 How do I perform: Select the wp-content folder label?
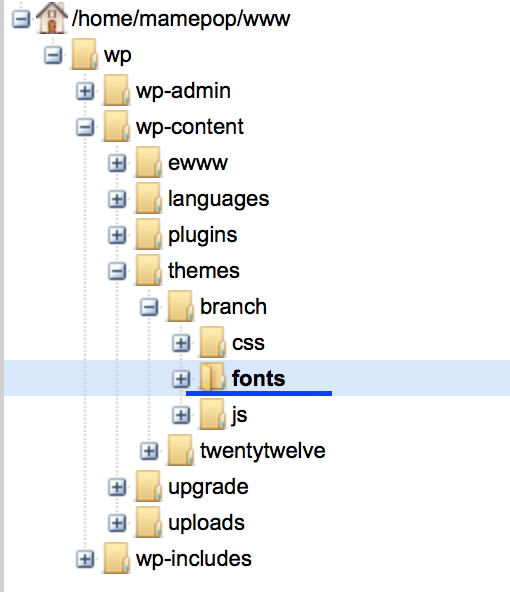click(x=190, y=126)
